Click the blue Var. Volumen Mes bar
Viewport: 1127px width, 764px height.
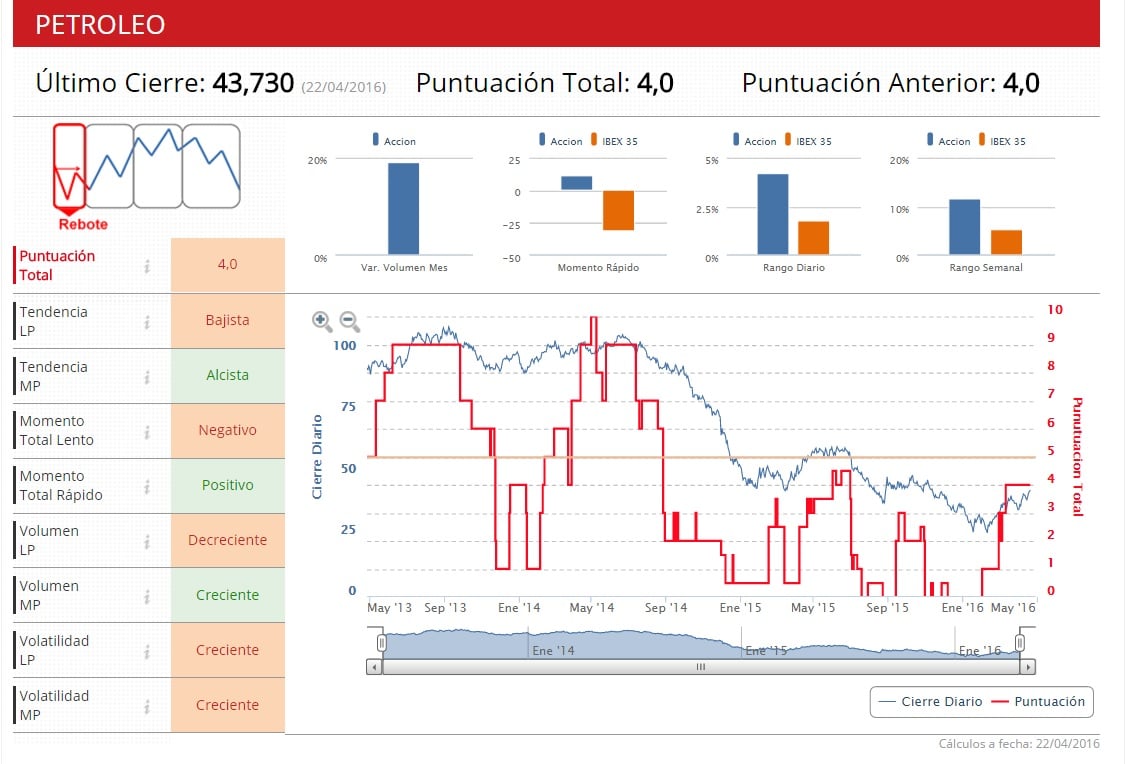(403, 208)
